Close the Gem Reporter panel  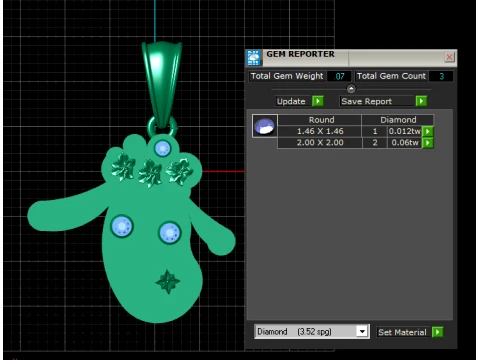[449, 57]
